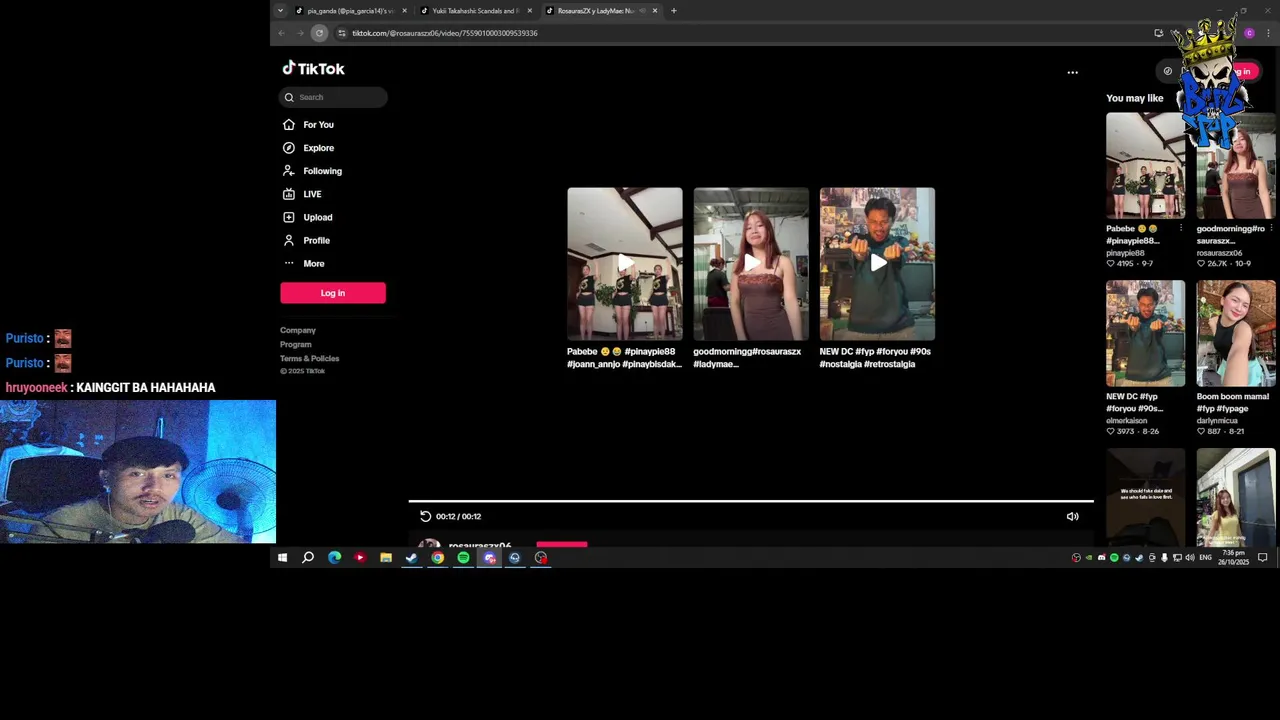Click the ENG language indicator
Screen dimensions: 1280x720
tap(1205, 558)
